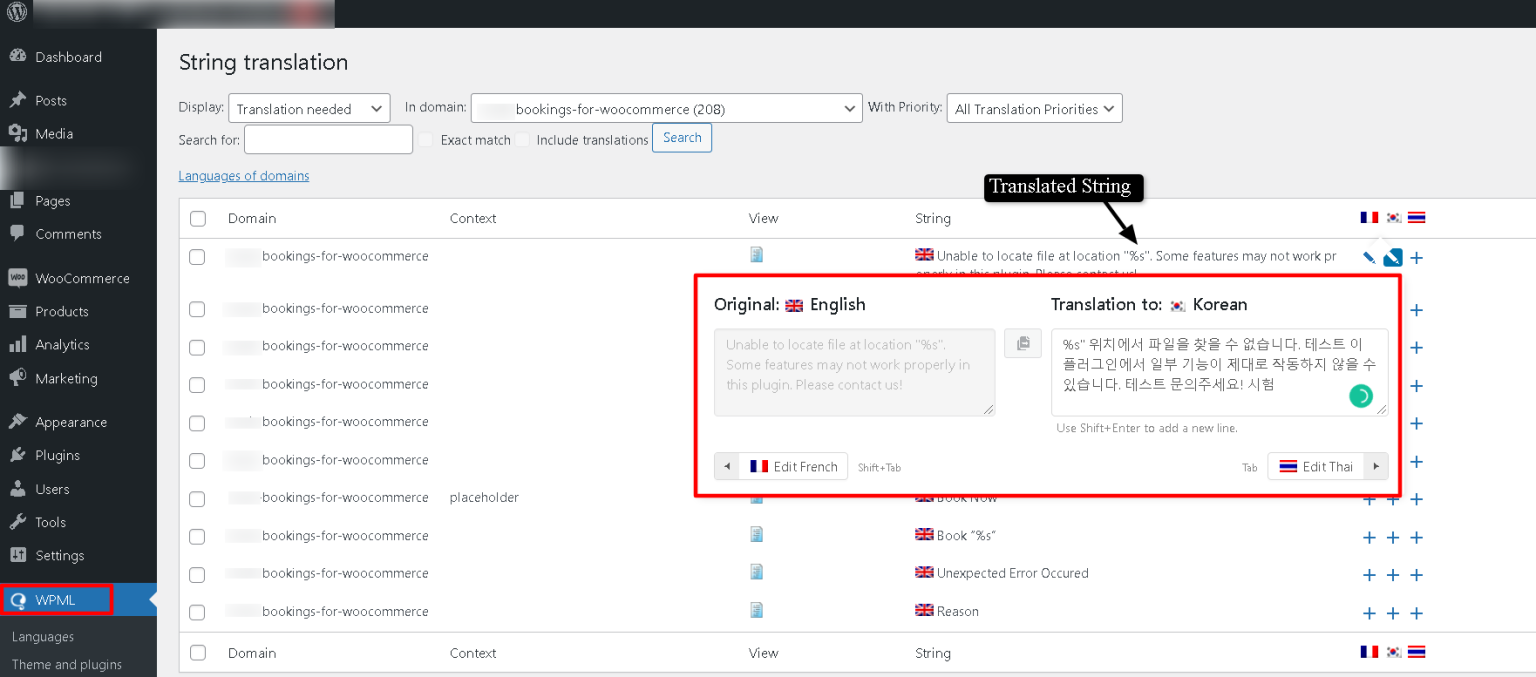
Task: Open the document view icon for 'Book Now'
Action: pyautogui.click(x=756, y=498)
